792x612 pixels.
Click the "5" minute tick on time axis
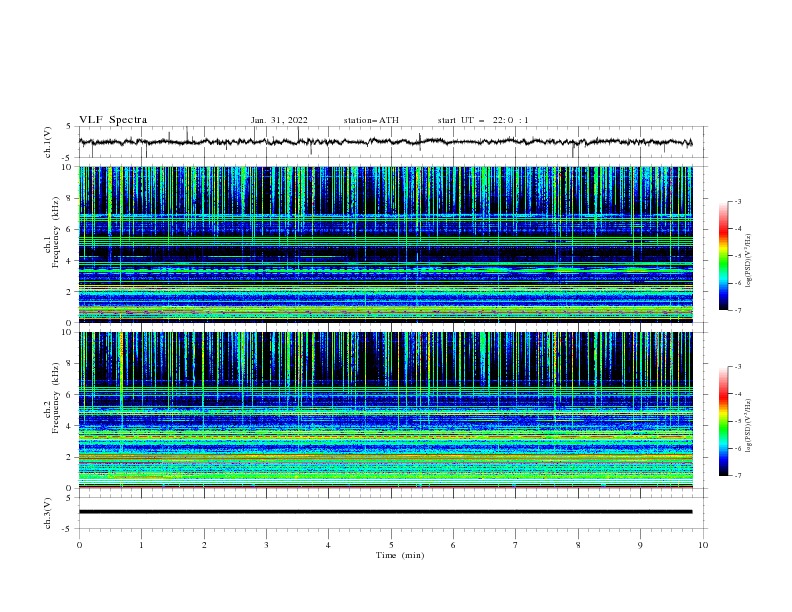391,545
